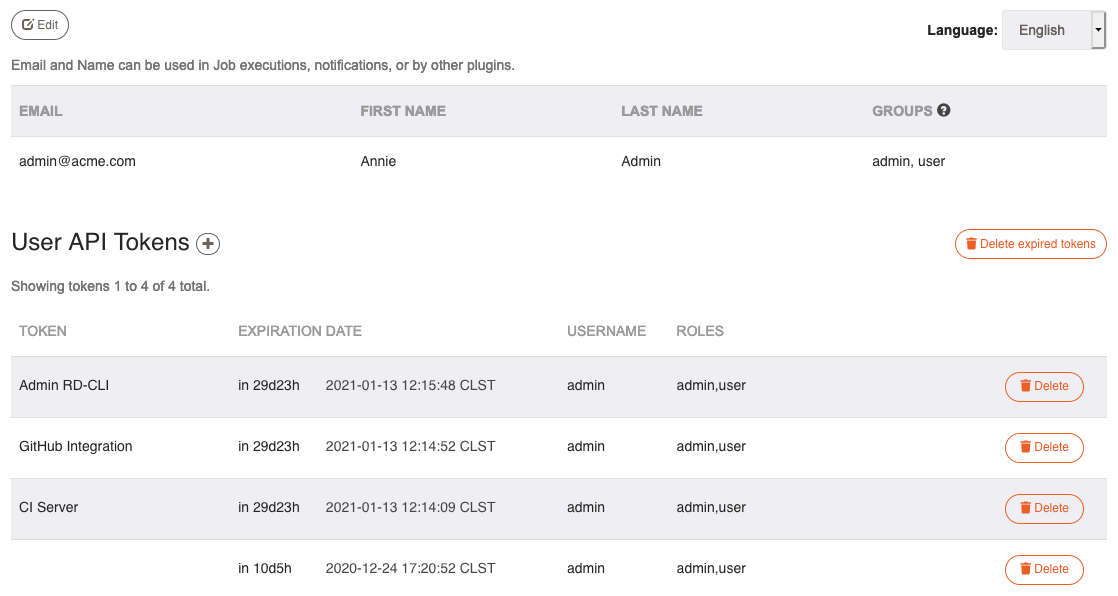1118x596 pixels.
Task: Click the Language dropdown arrow
Action: [x=1098, y=30]
